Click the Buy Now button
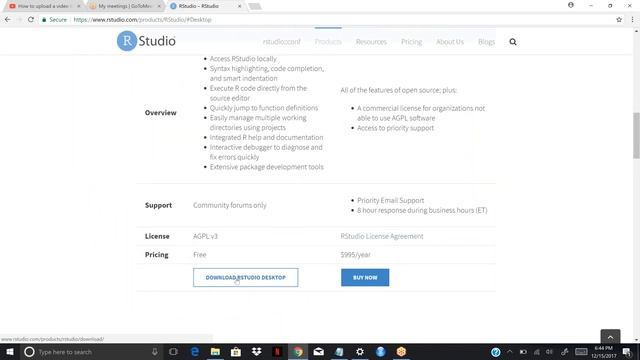Viewport: 640px width, 360px height. coord(365,278)
